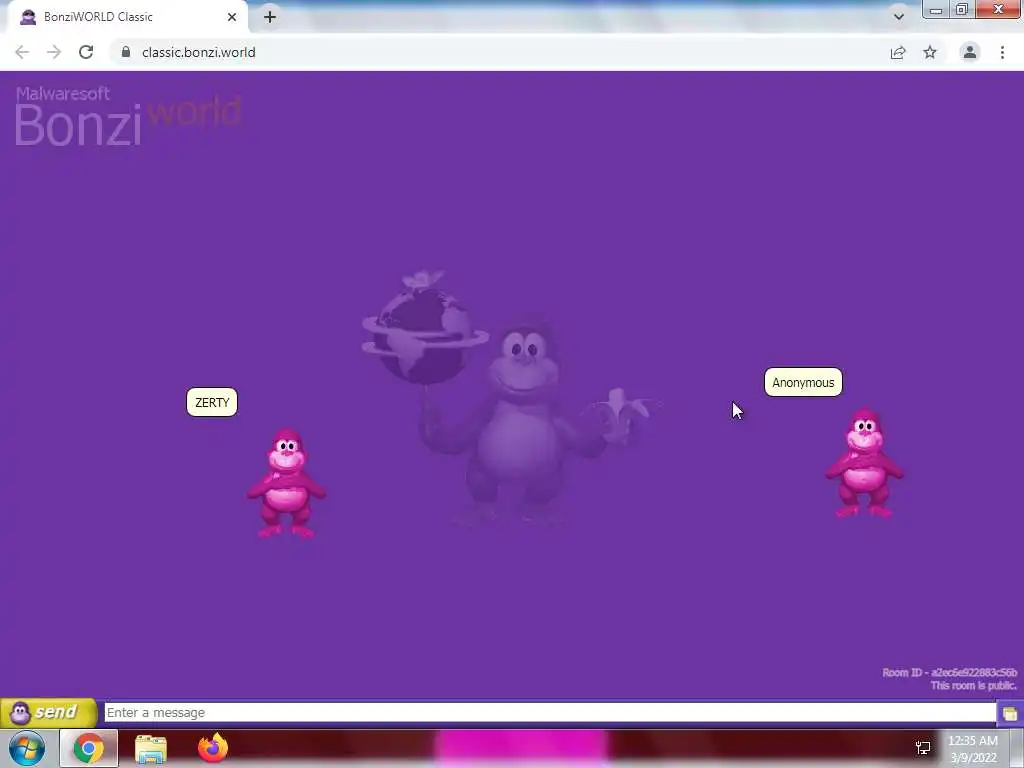Open a new browser tab
Image resolution: width=1024 pixels, height=768 pixels.
(x=270, y=17)
